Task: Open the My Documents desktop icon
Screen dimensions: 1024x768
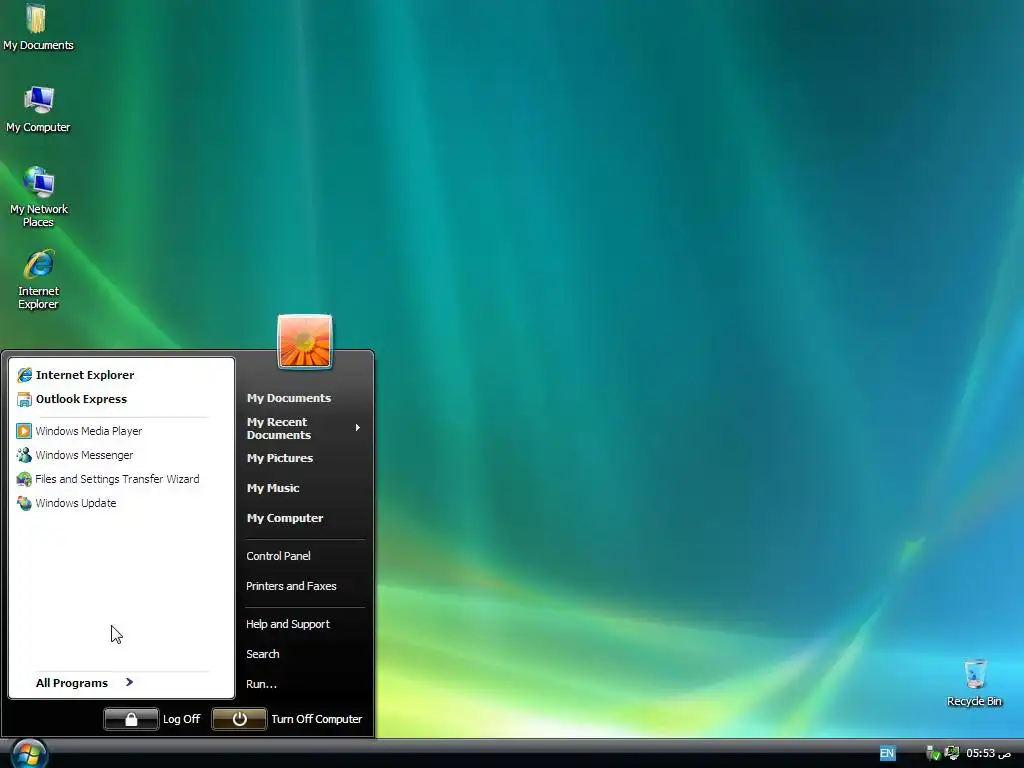Action: pyautogui.click(x=38, y=27)
